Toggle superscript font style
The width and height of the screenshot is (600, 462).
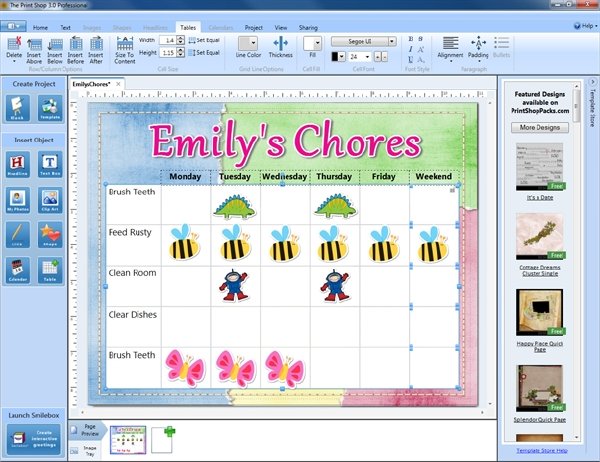[x=421, y=49]
